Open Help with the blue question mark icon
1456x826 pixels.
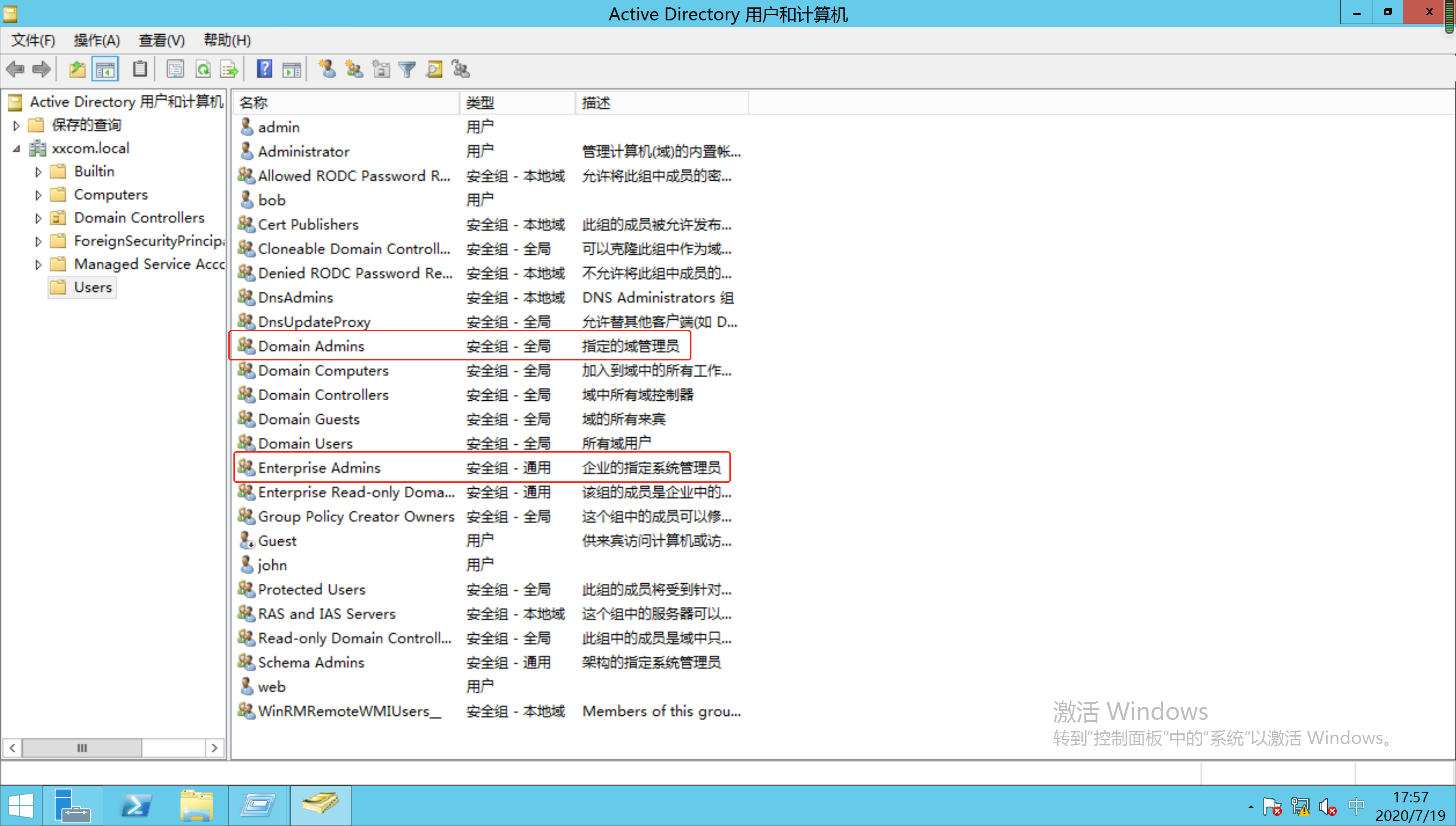coord(264,69)
